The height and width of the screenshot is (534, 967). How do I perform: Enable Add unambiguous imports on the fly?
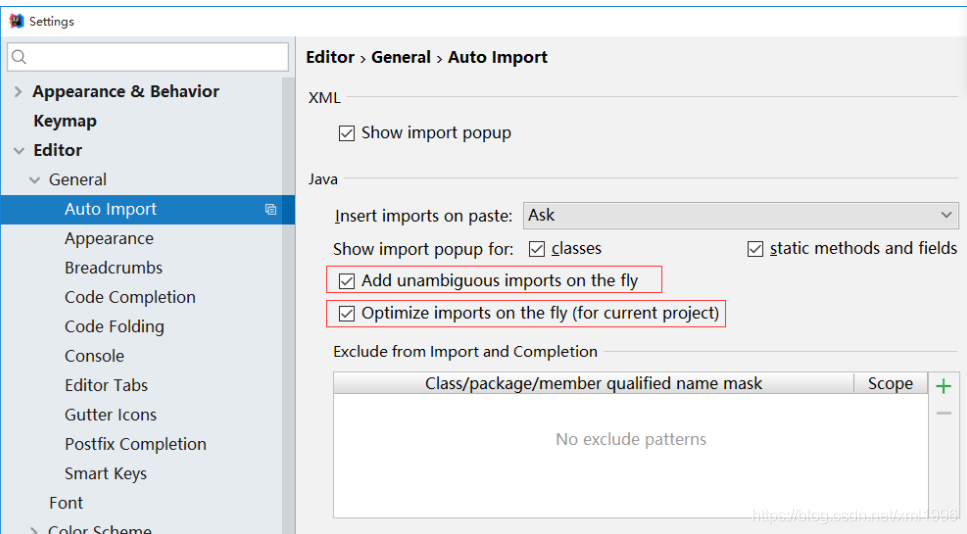click(x=347, y=281)
